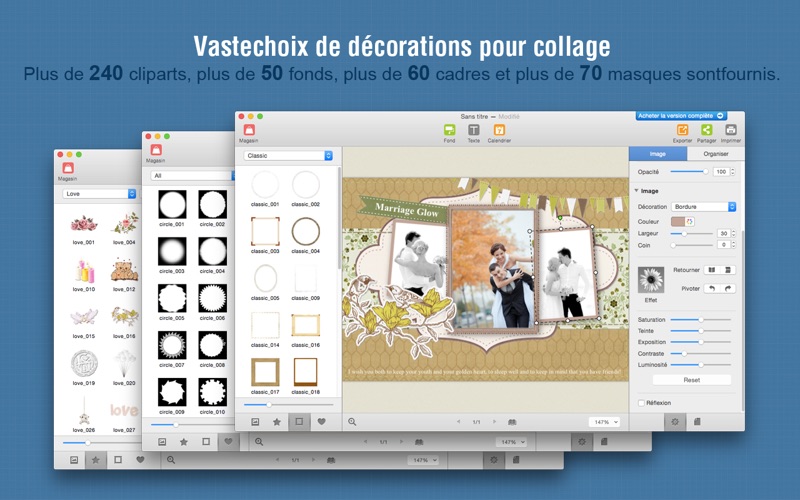The width and height of the screenshot is (800, 500).
Task: Click the rotate right Pivoter icon
Action: pos(728,289)
